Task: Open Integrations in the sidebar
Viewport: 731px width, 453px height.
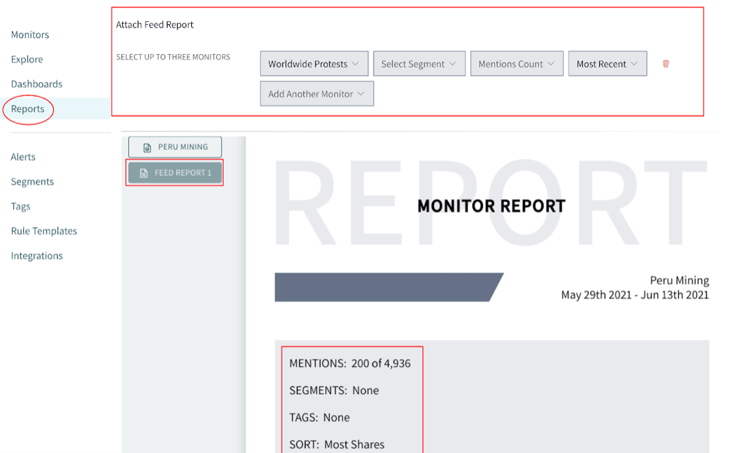Action: [36, 256]
